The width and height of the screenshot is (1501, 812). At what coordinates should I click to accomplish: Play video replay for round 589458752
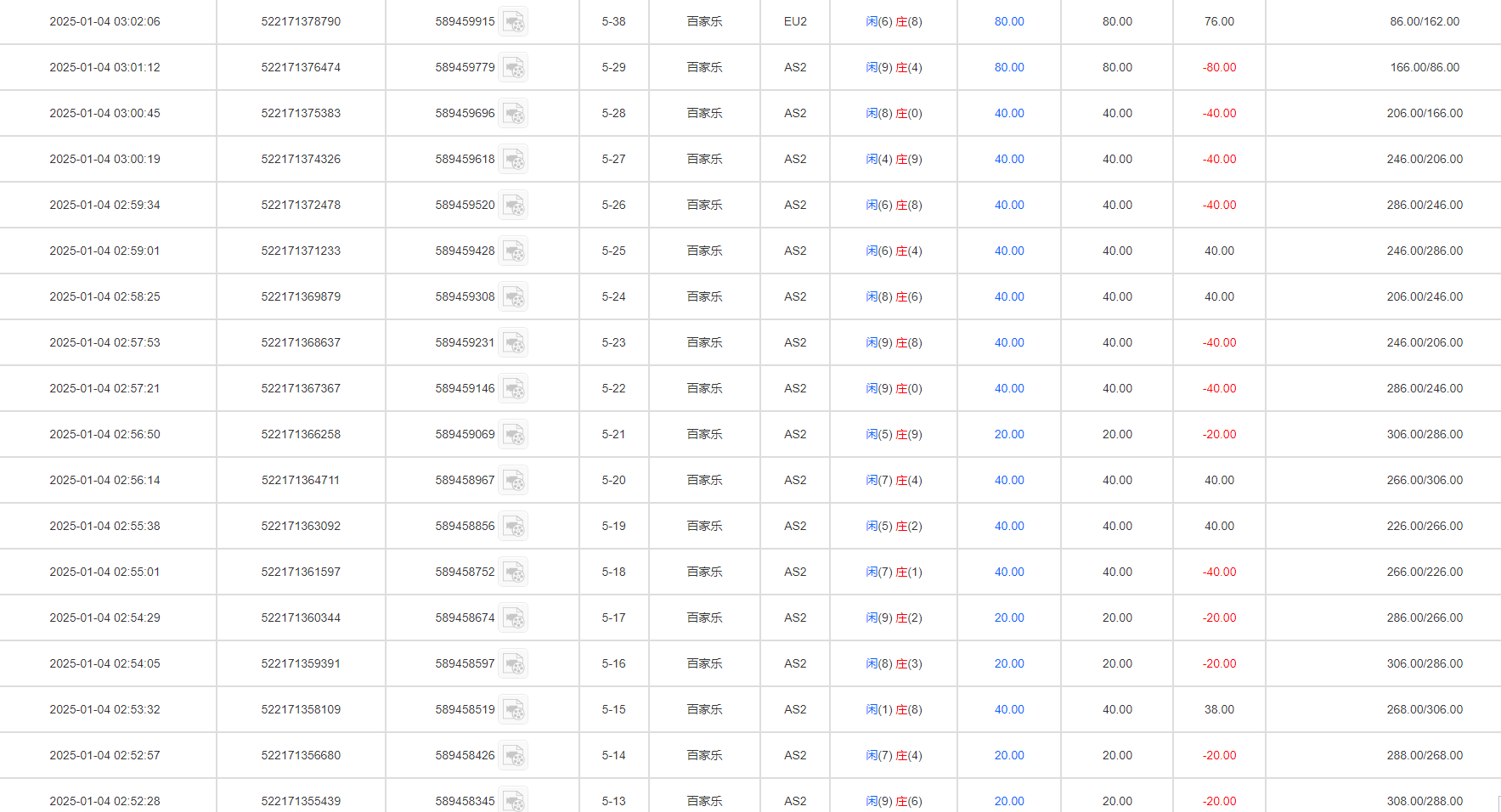[x=513, y=572]
